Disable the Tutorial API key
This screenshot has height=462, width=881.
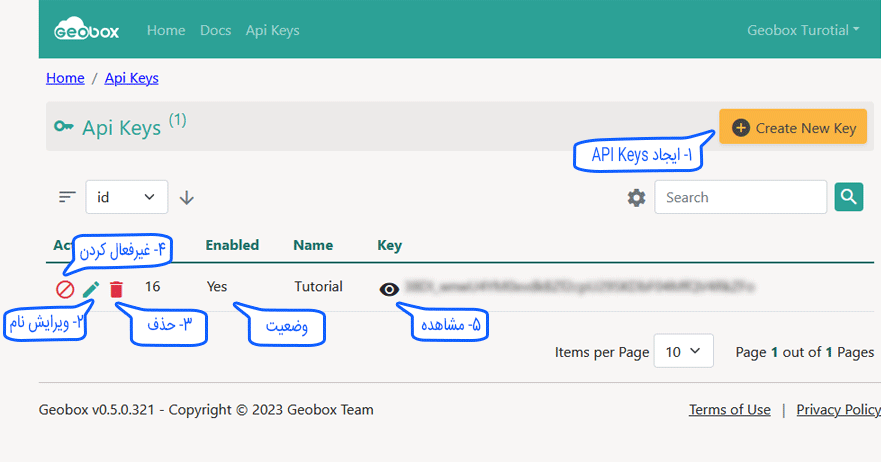pyautogui.click(x=65, y=289)
